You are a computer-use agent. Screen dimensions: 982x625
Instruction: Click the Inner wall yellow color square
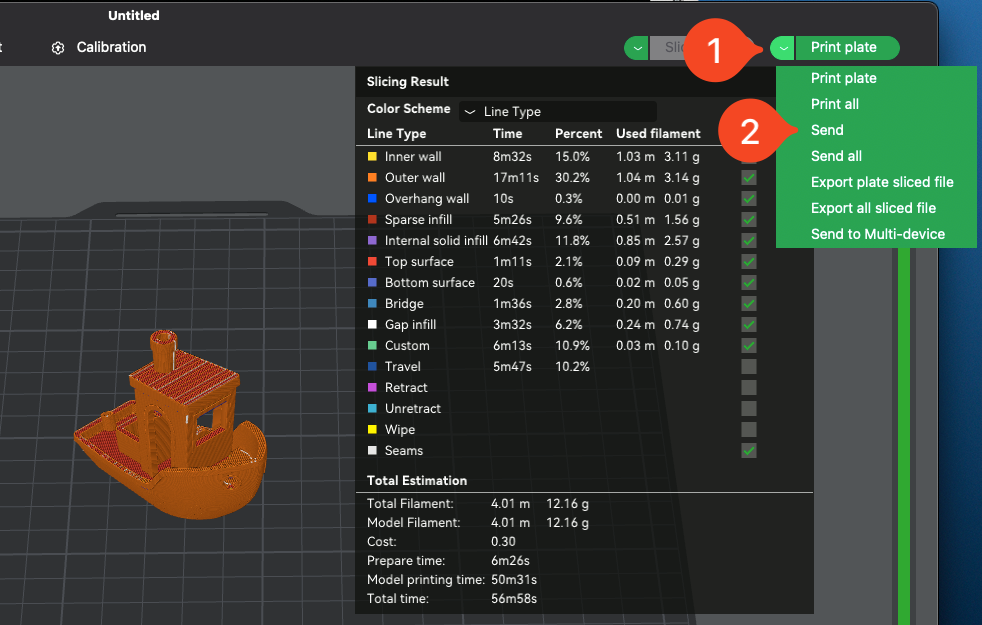[372, 157]
